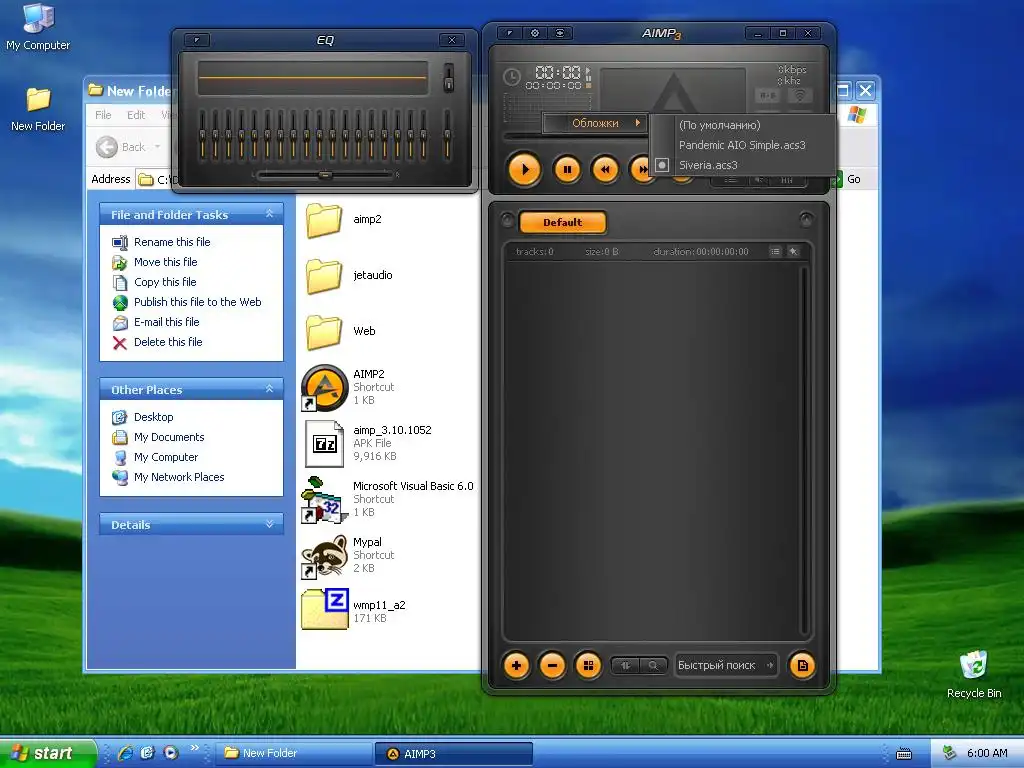Open the EQ window menu arrow

pyautogui.click(x=197, y=40)
